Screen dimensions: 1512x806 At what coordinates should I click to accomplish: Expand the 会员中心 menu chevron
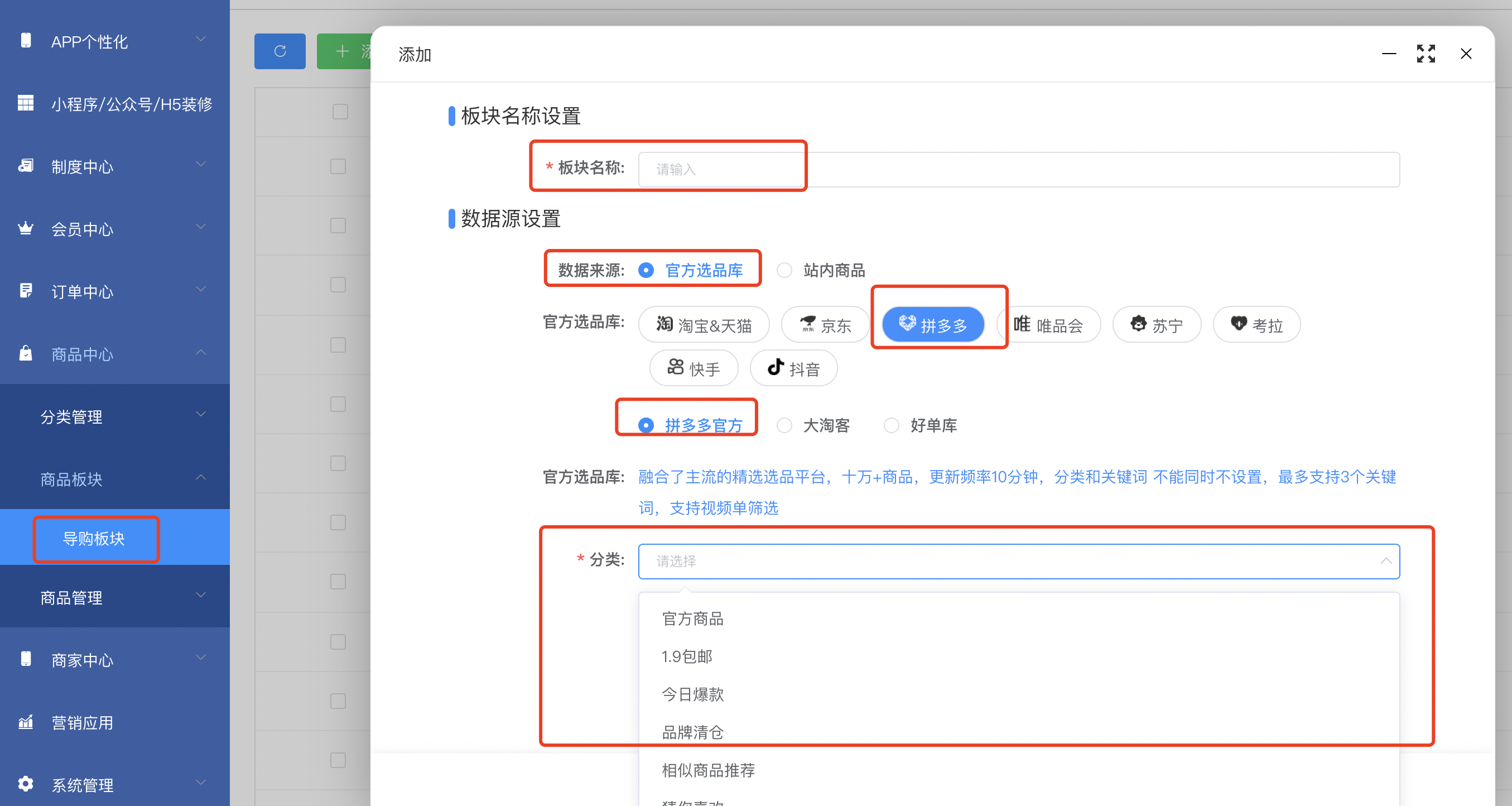[201, 227]
